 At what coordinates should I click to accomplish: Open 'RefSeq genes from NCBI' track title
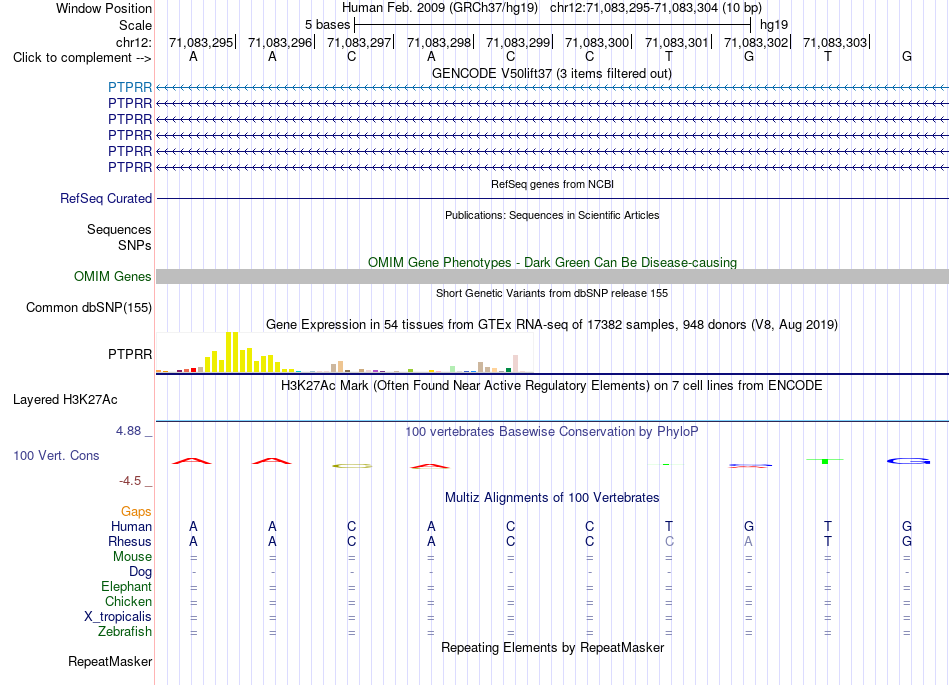pyautogui.click(x=552, y=184)
